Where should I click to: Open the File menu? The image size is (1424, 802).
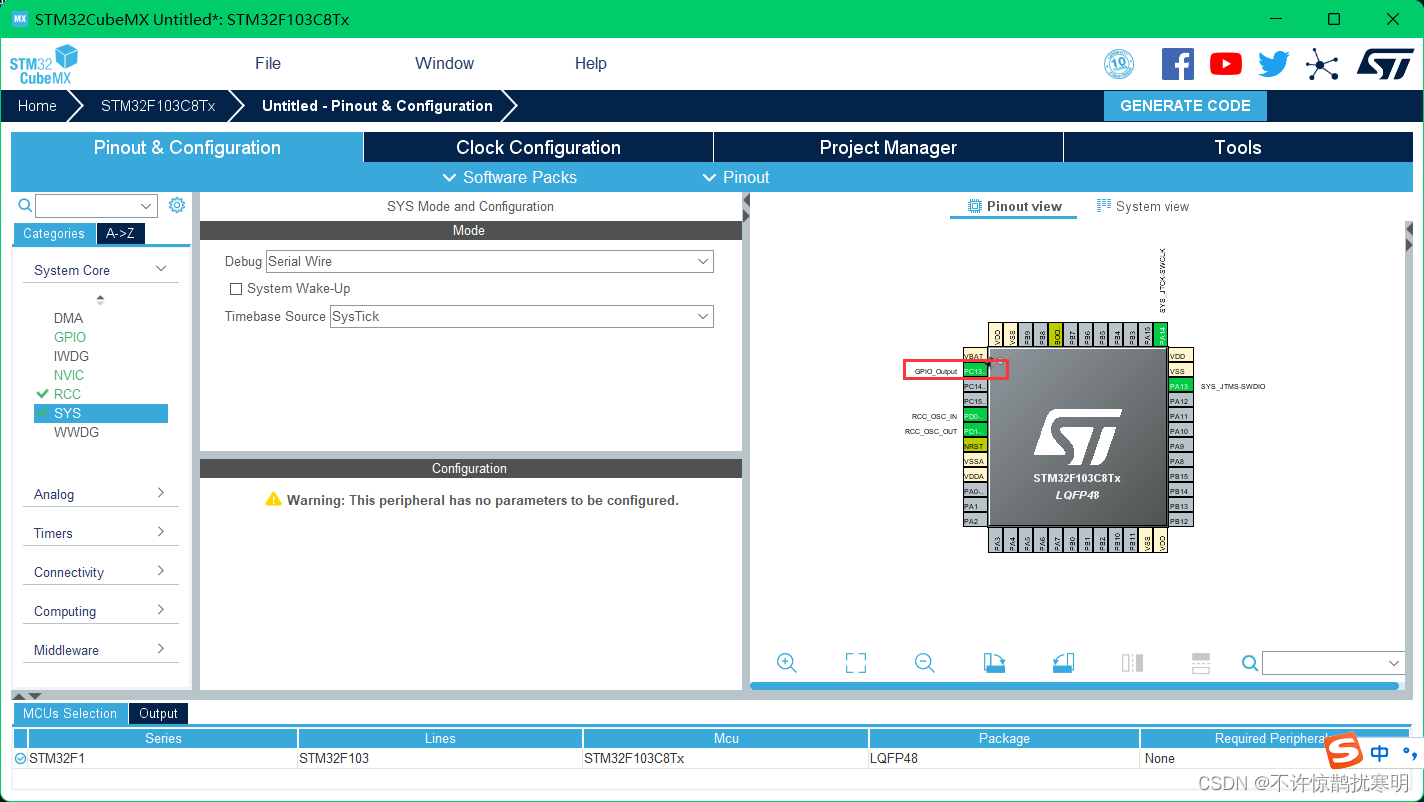point(268,63)
